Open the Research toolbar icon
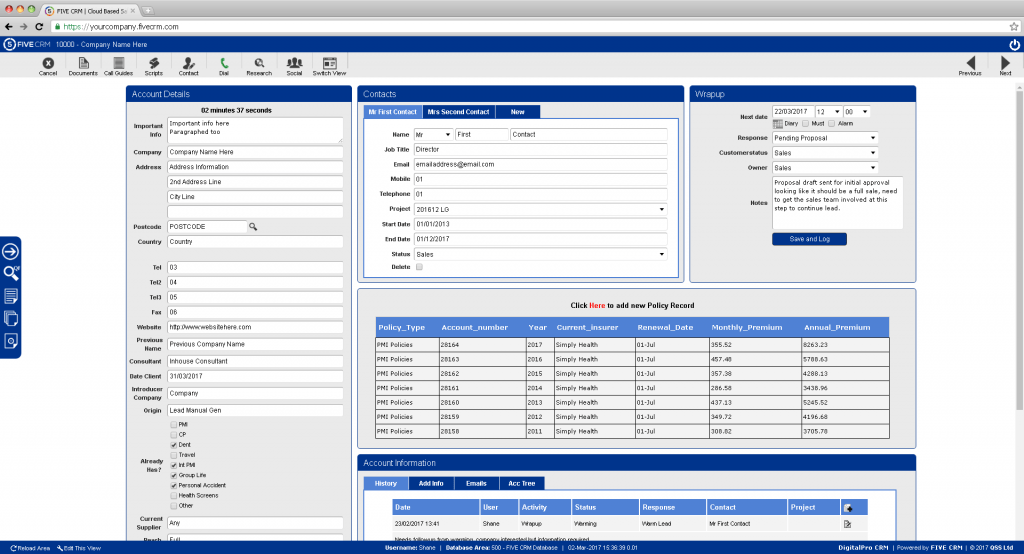 [259, 65]
